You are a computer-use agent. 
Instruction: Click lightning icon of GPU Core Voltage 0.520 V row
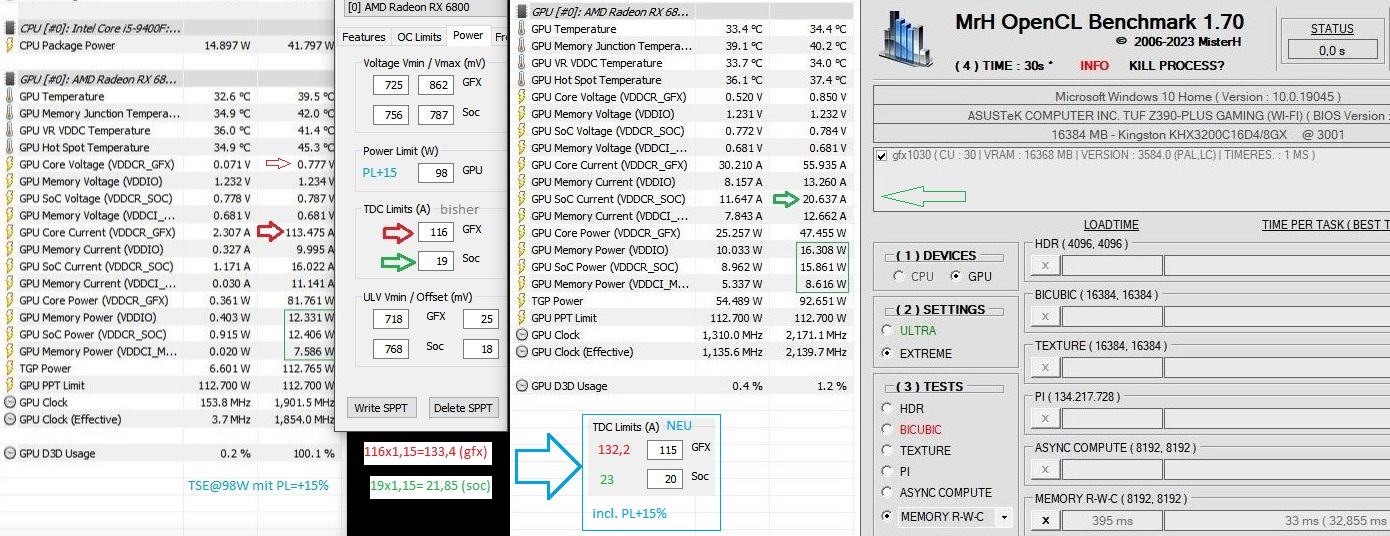tap(521, 97)
